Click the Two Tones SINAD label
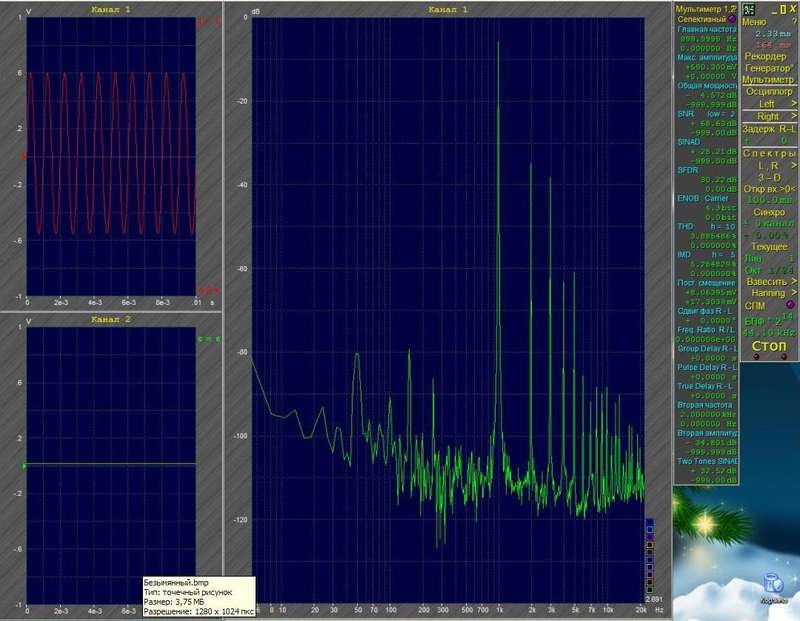 (x=707, y=461)
